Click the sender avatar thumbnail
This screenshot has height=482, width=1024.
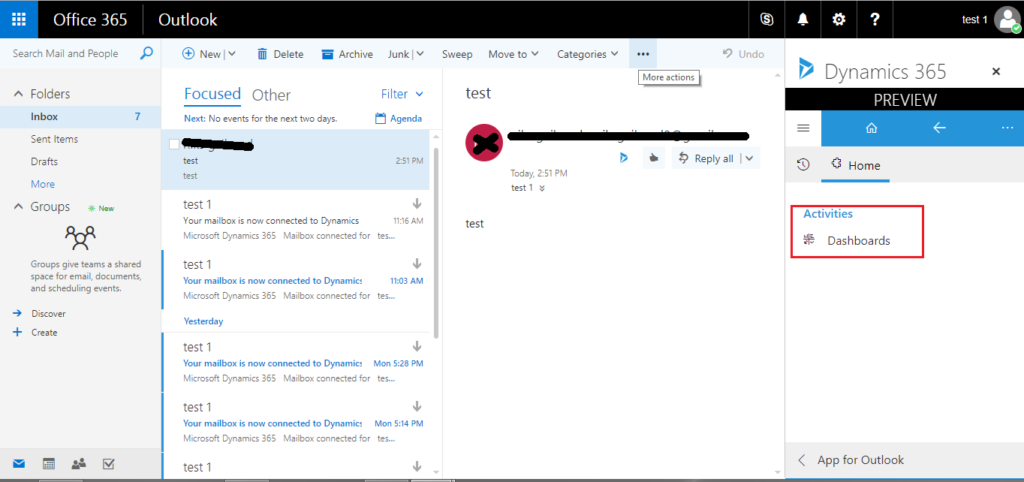pyautogui.click(x=484, y=143)
